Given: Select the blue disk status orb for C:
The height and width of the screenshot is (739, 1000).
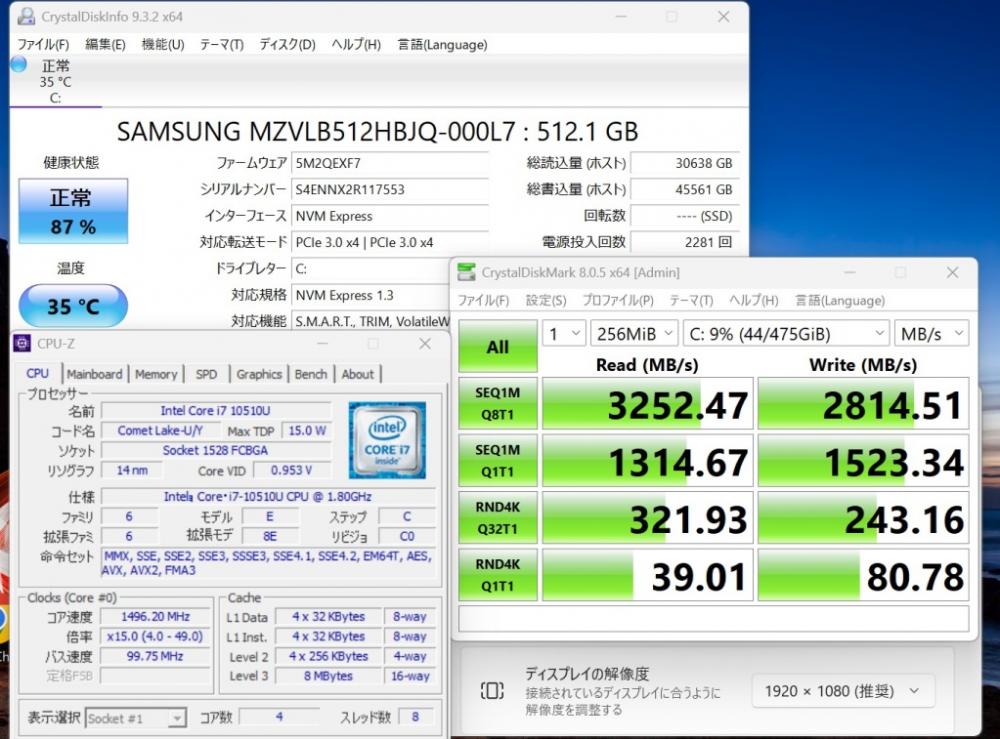Looking at the screenshot, I should click(18, 64).
